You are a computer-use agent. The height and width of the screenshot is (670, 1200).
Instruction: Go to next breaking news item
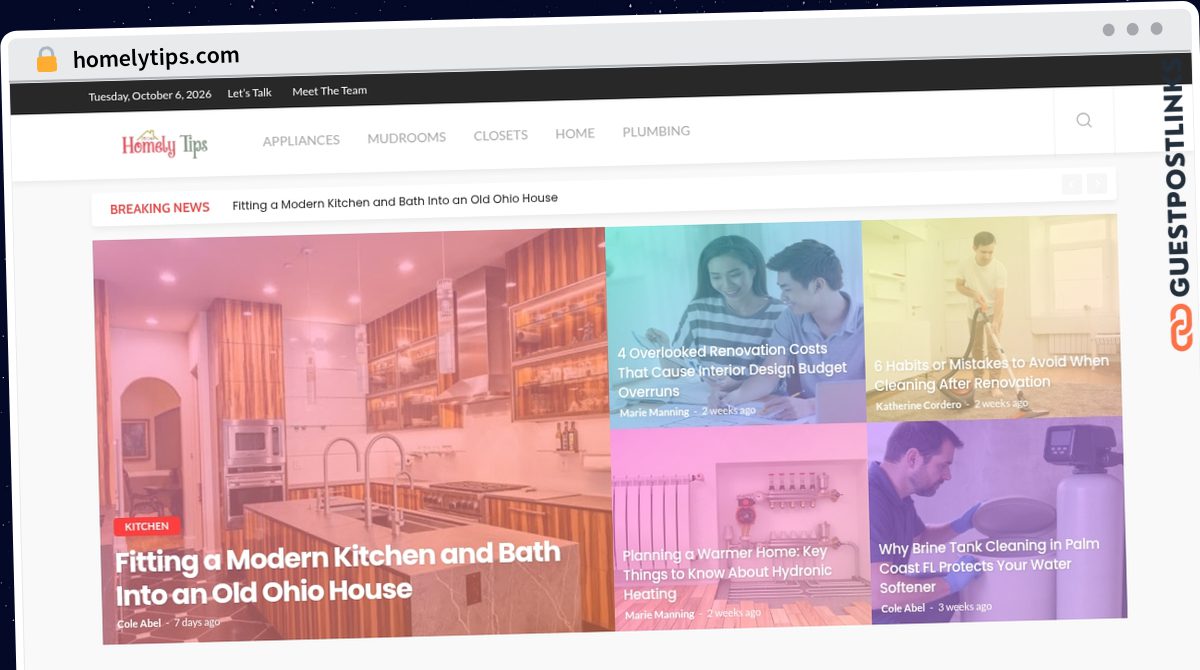pos(1097,184)
